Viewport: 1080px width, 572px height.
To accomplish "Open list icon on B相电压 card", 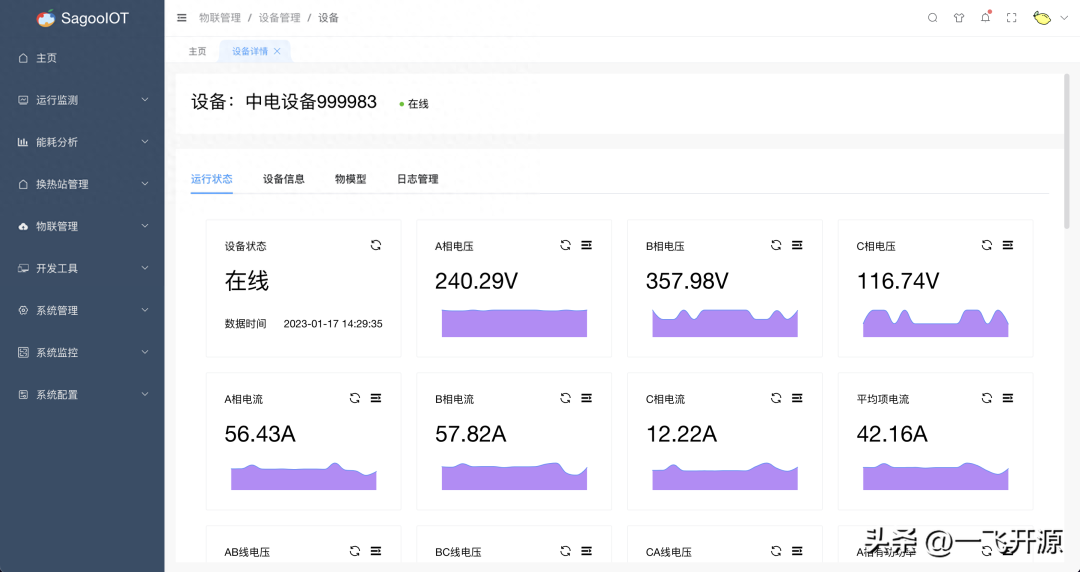I will pyautogui.click(x=798, y=245).
